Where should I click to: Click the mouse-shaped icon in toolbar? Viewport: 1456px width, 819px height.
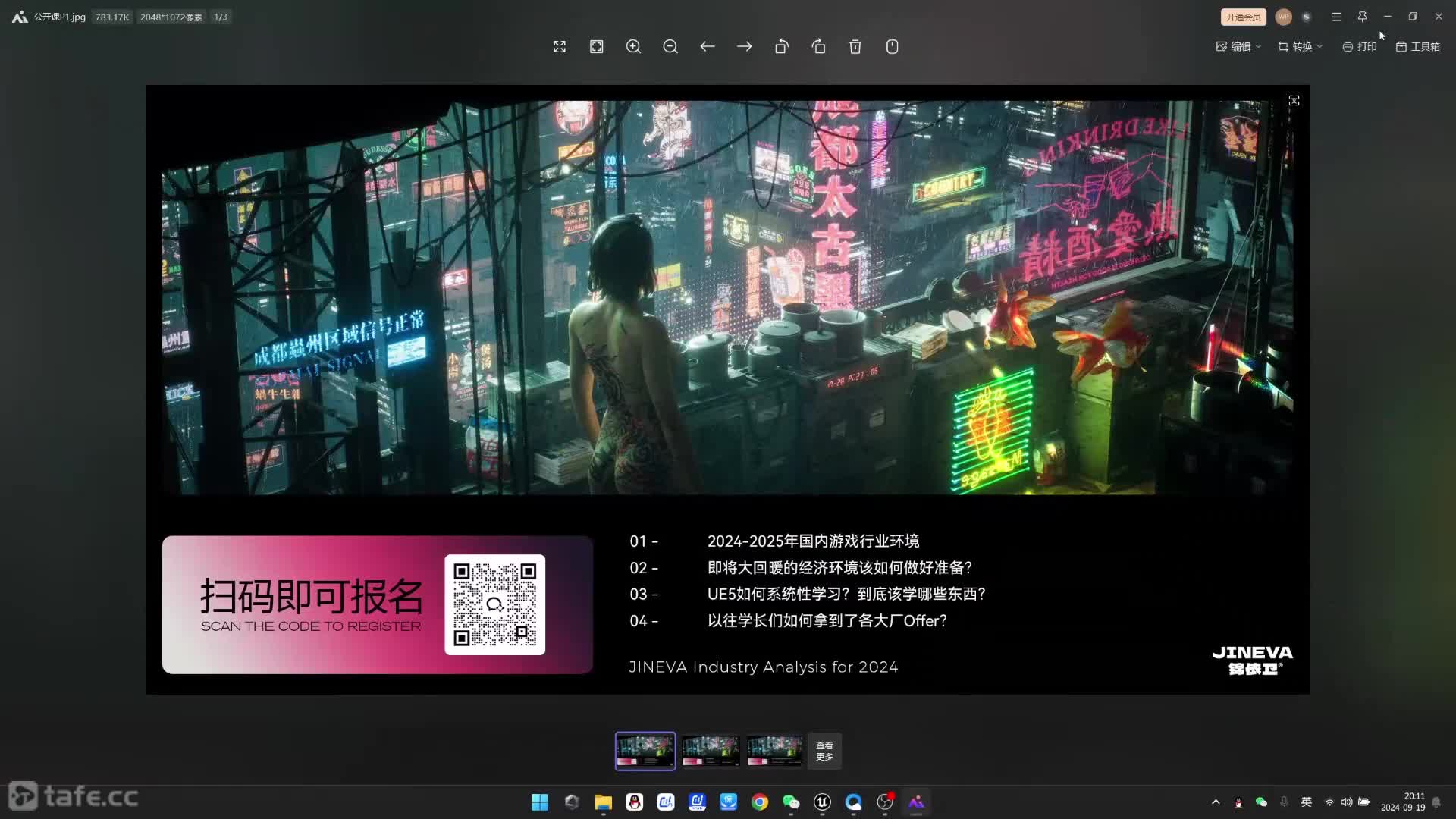click(x=893, y=47)
